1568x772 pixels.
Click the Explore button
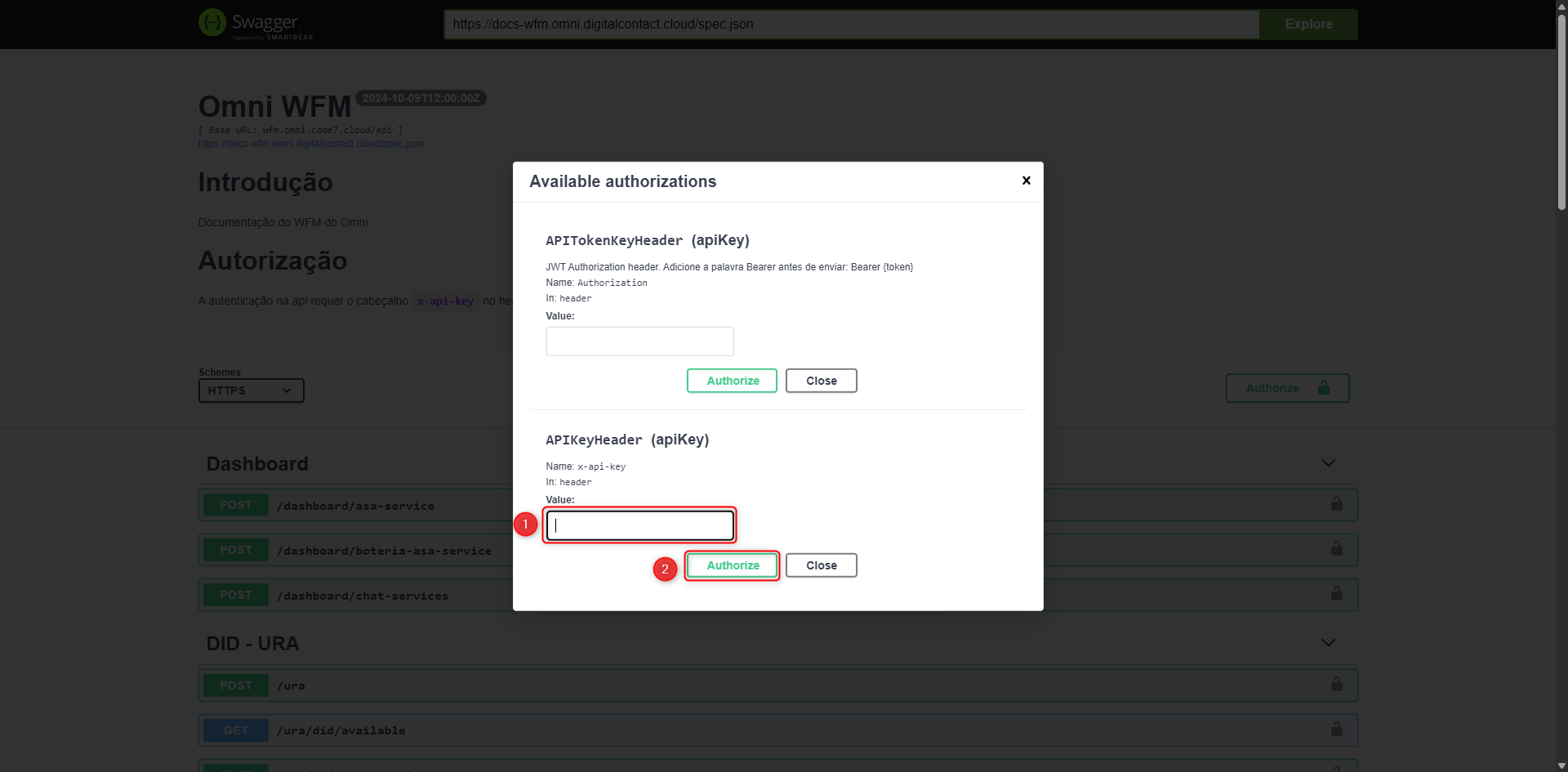pyautogui.click(x=1308, y=24)
